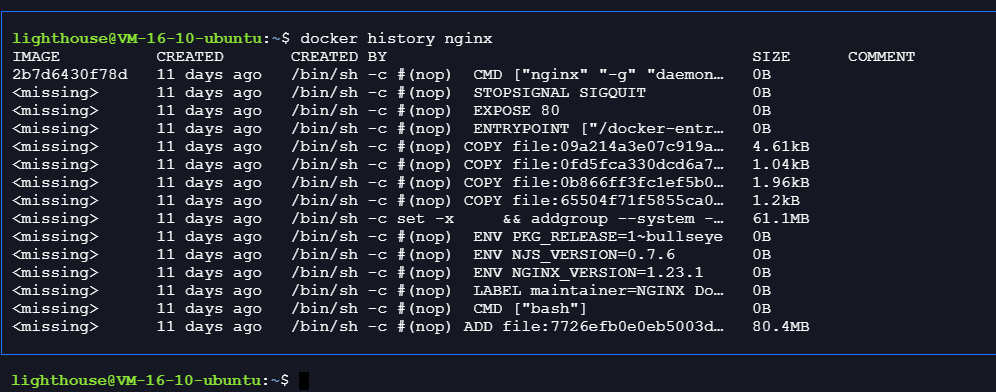Click the ENV PKG_RELEASE=1~bullseye text
996x392 pixels.
coord(598,237)
